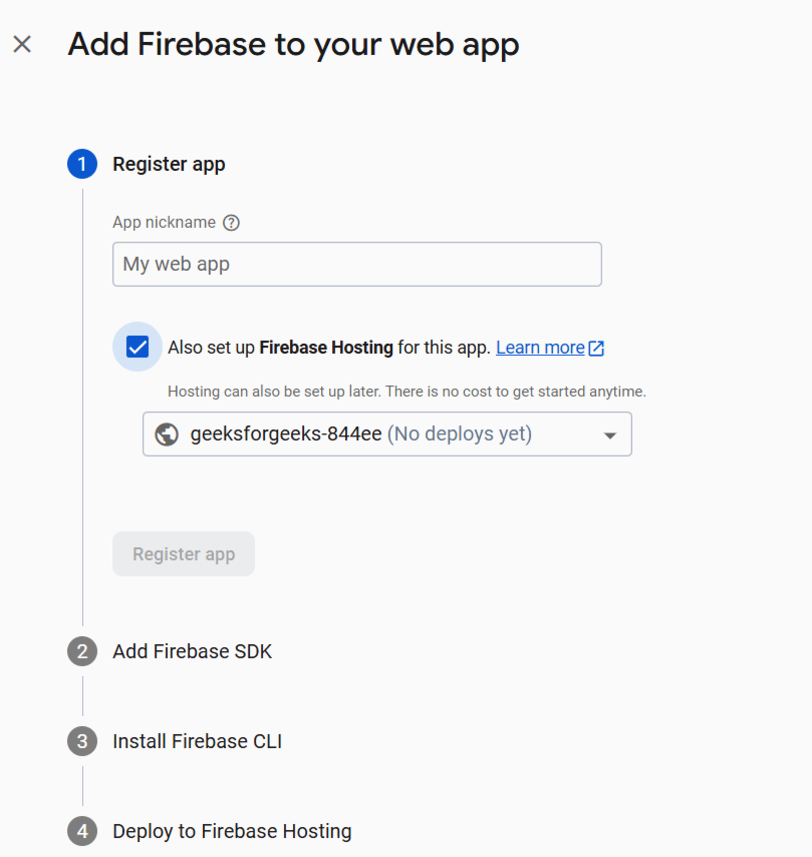Viewport: 812px width, 857px height.
Task: Open the hosting site dropdown arrow
Action: 610,435
